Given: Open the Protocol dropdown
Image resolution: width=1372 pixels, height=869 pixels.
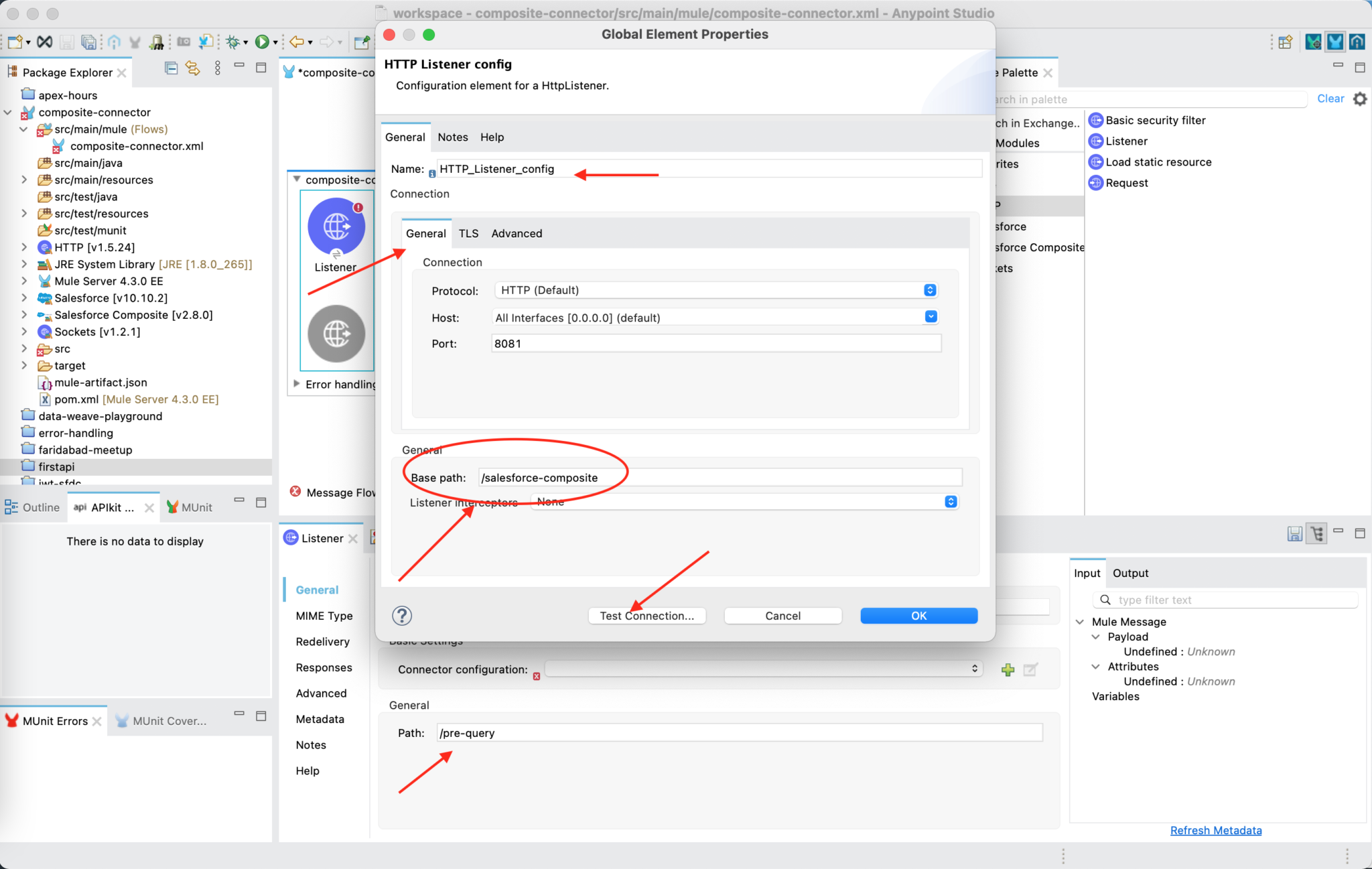Looking at the screenshot, I should click(929, 289).
